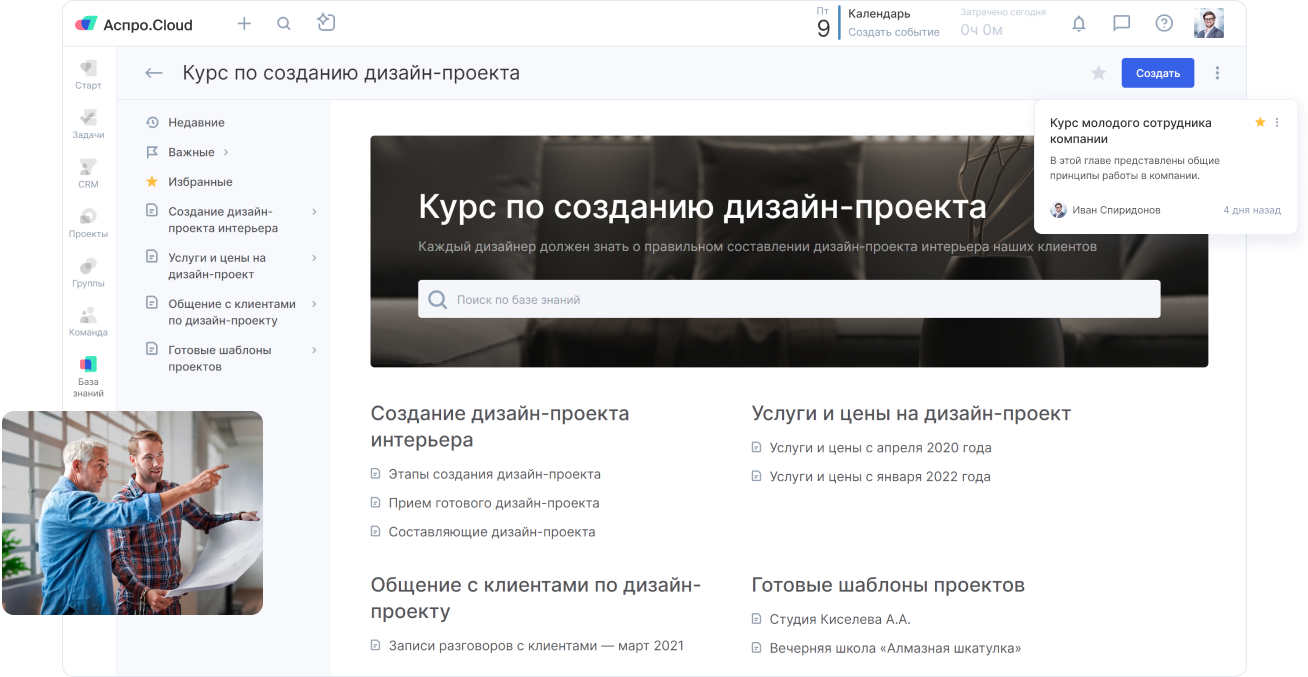1308x677 pixels.
Task: Open the notifications bell
Action: pyautogui.click(x=1079, y=24)
